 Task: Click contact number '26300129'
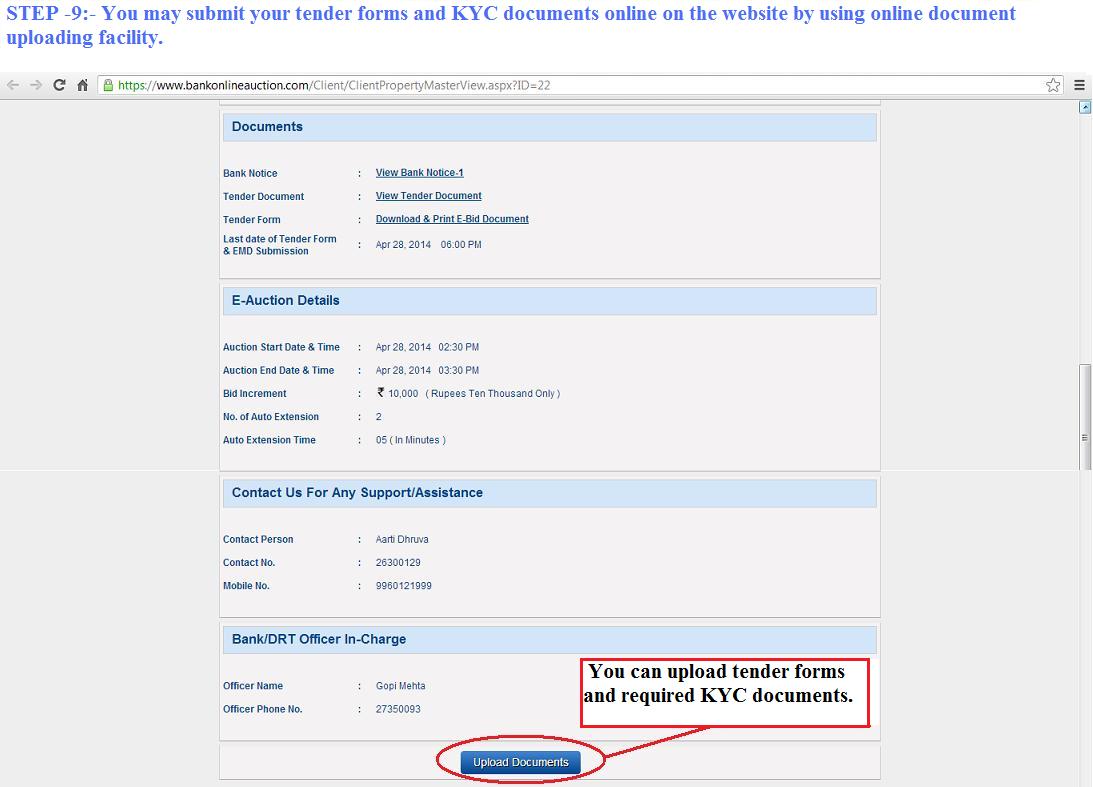[x=398, y=563]
